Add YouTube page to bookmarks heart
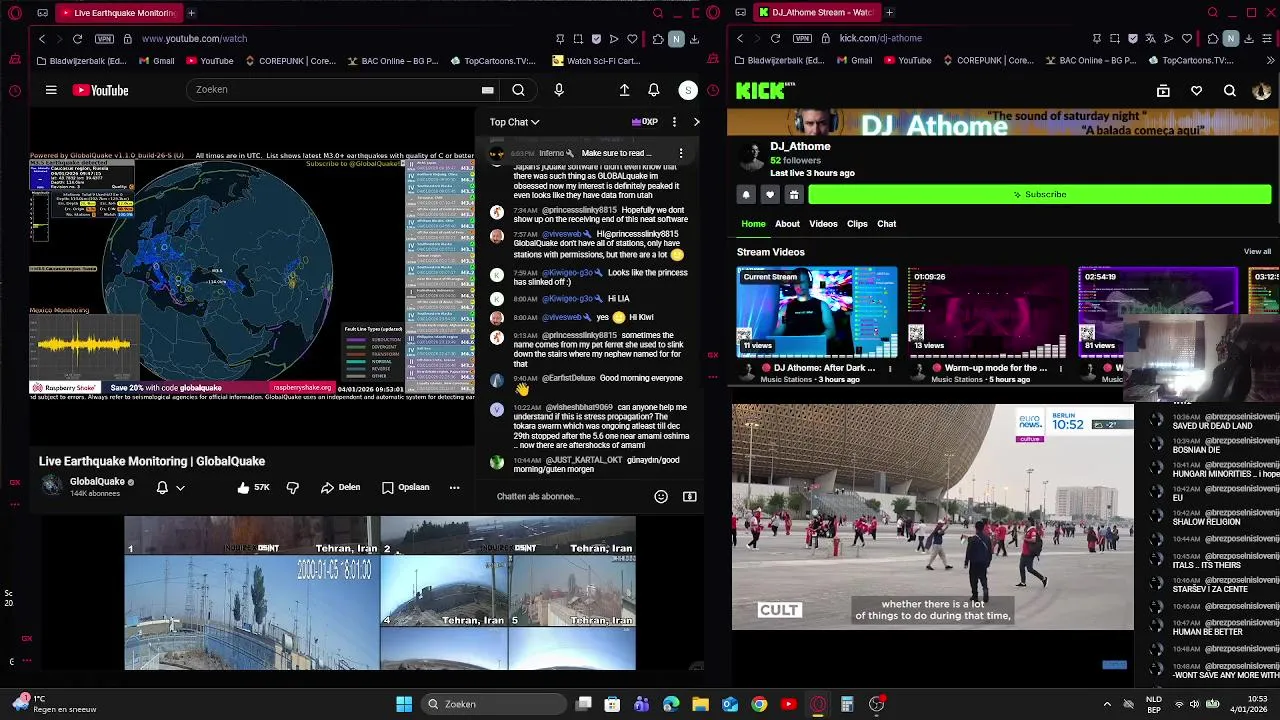Viewport: 1280px width, 720px height. click(632, 38)
